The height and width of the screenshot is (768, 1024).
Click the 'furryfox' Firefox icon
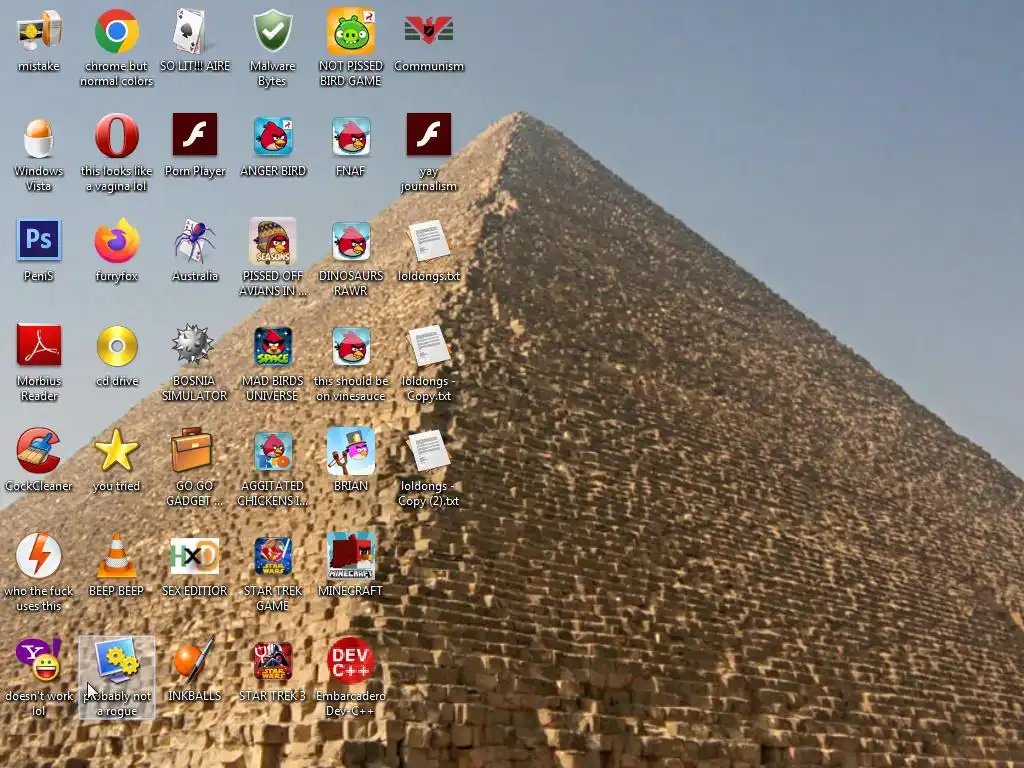coord(116,240)
